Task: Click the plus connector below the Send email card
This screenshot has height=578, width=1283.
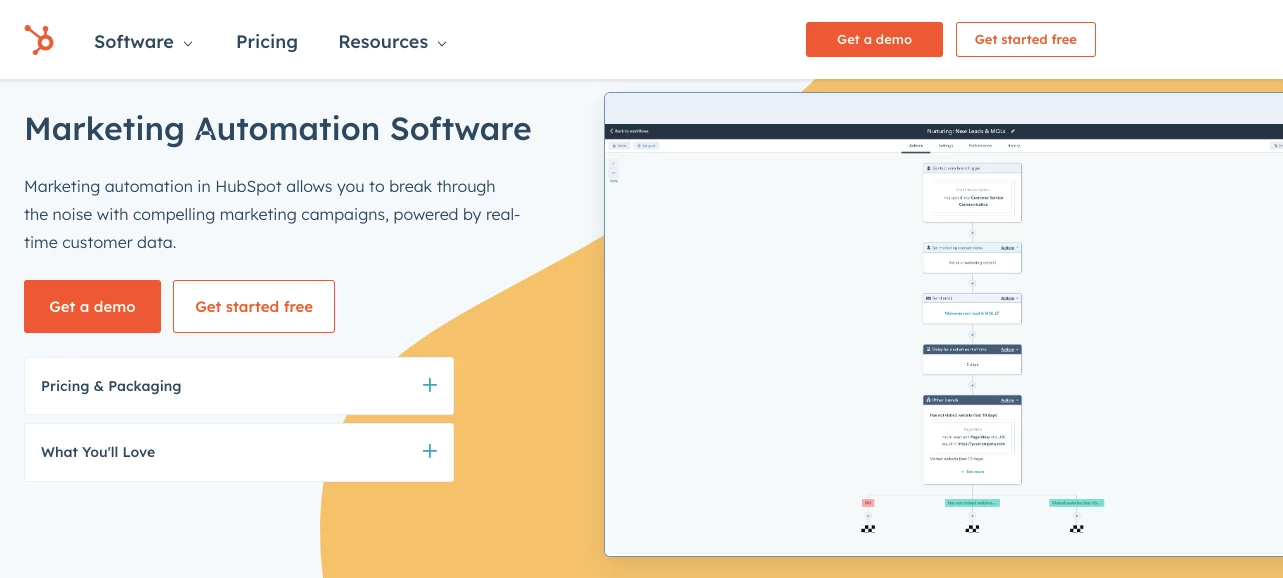Action: (x=972, y=335)
